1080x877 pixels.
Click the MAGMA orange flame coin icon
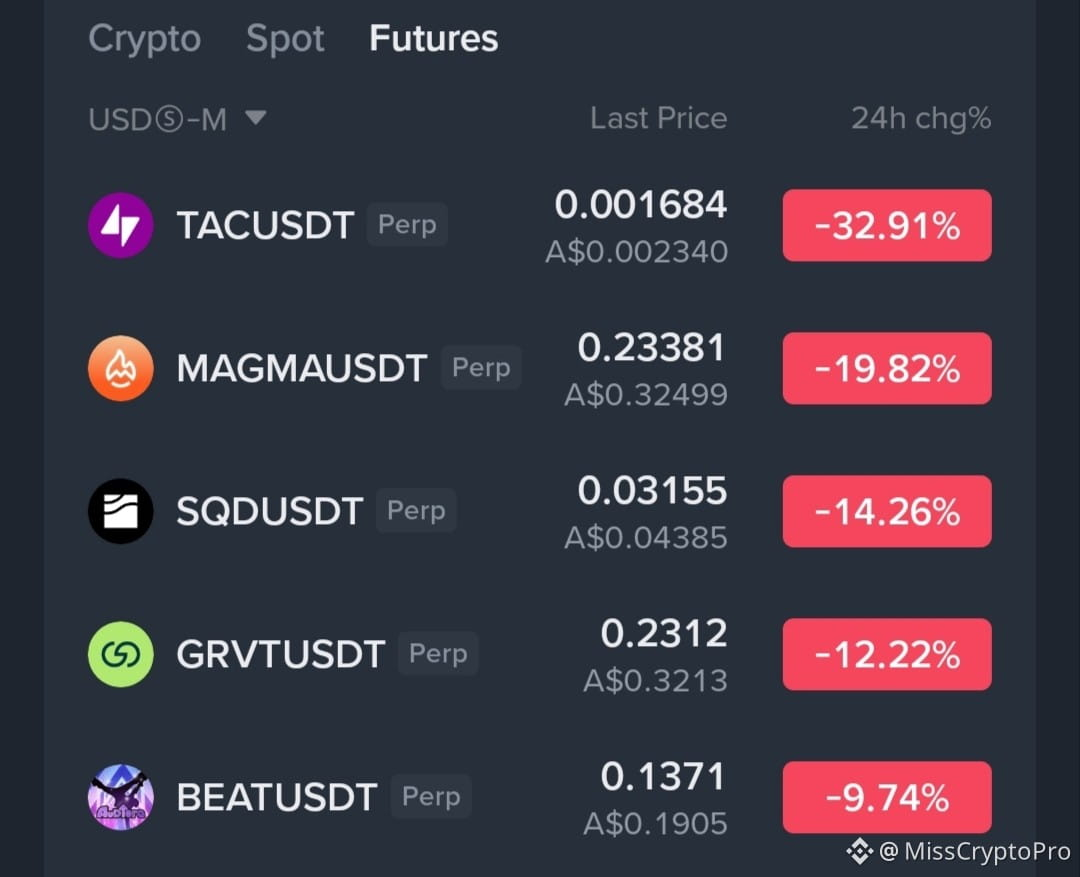121,368
